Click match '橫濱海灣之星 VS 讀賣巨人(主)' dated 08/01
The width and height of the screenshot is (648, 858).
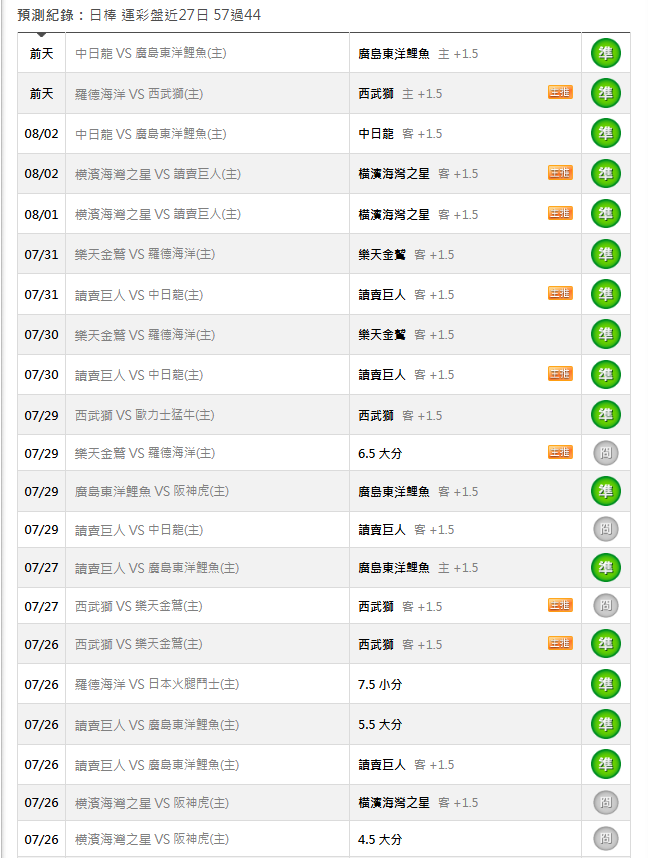158,214
